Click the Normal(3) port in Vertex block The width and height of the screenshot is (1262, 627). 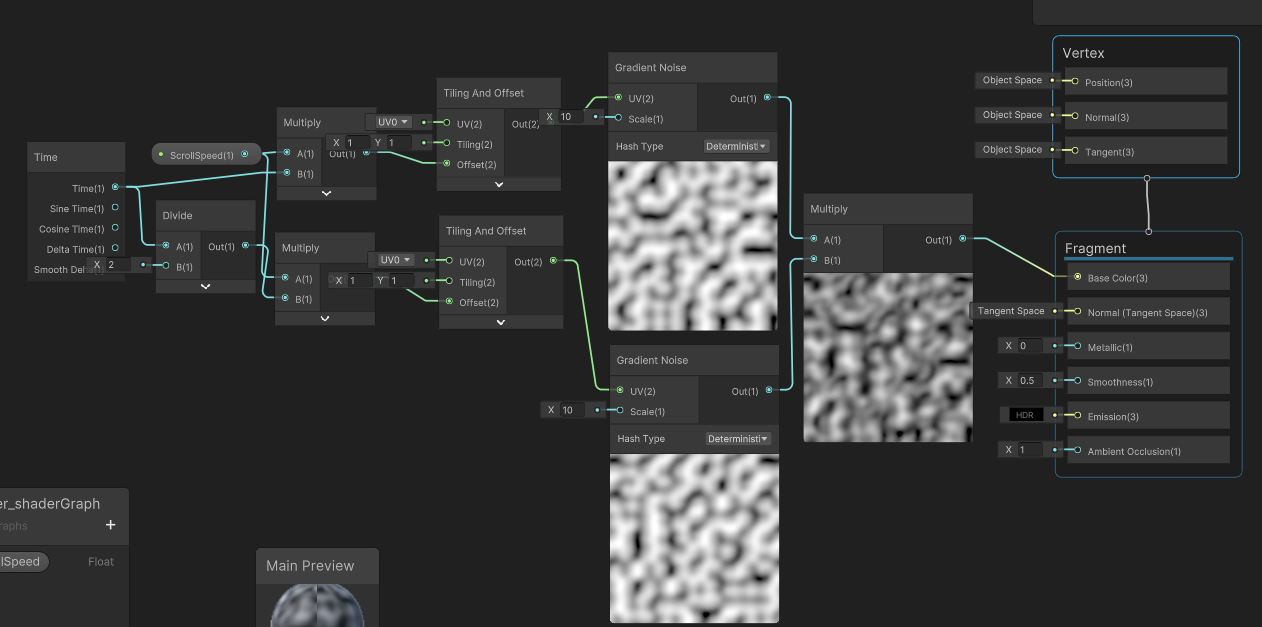(1074, 117)
